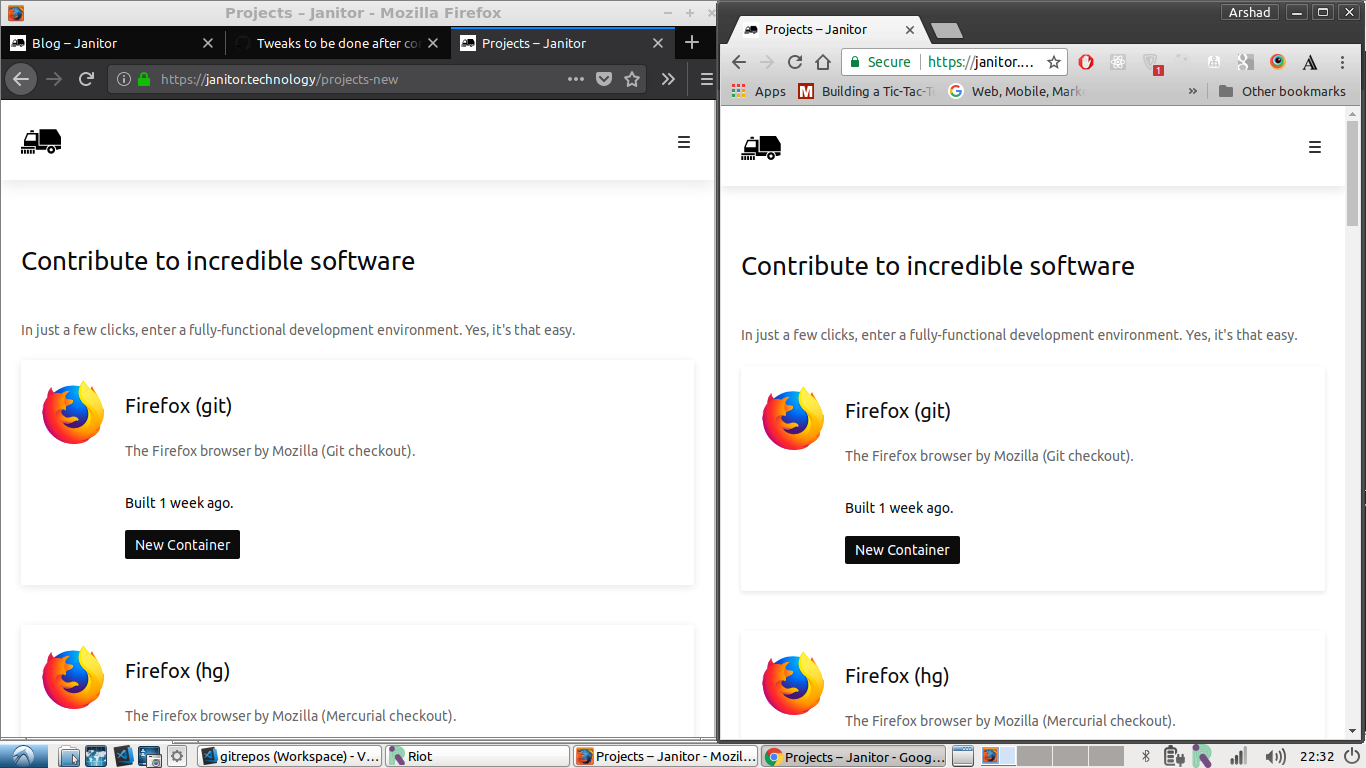Click network signal tray icon
The width and height of the screenshot is (1366, 768).
(1238, 756)
